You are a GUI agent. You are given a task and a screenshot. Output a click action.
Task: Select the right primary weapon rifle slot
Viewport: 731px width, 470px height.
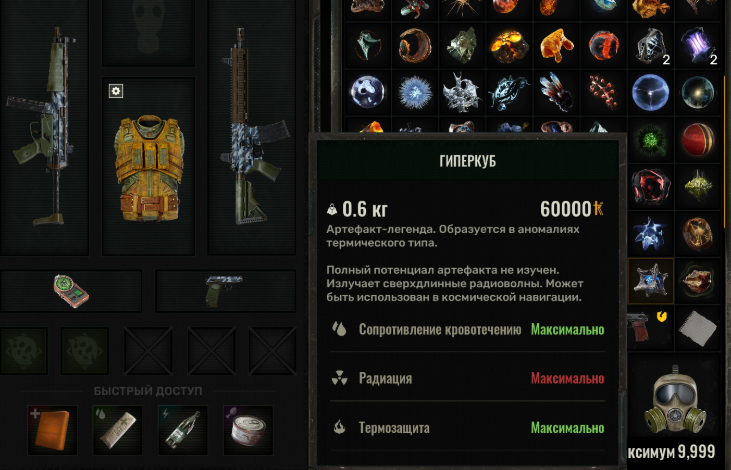(252, 127)
